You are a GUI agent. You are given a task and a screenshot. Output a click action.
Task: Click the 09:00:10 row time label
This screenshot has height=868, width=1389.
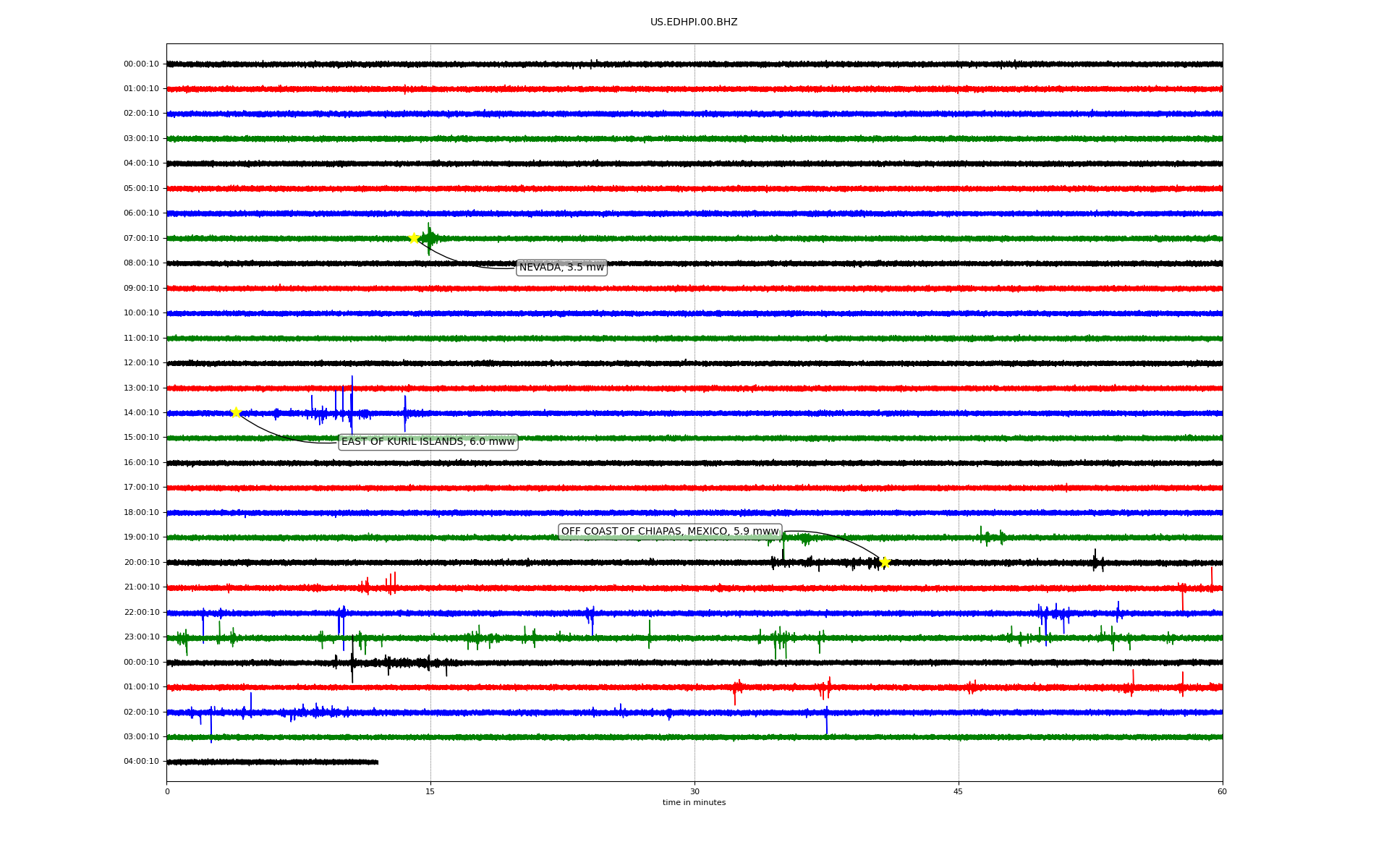141,289
